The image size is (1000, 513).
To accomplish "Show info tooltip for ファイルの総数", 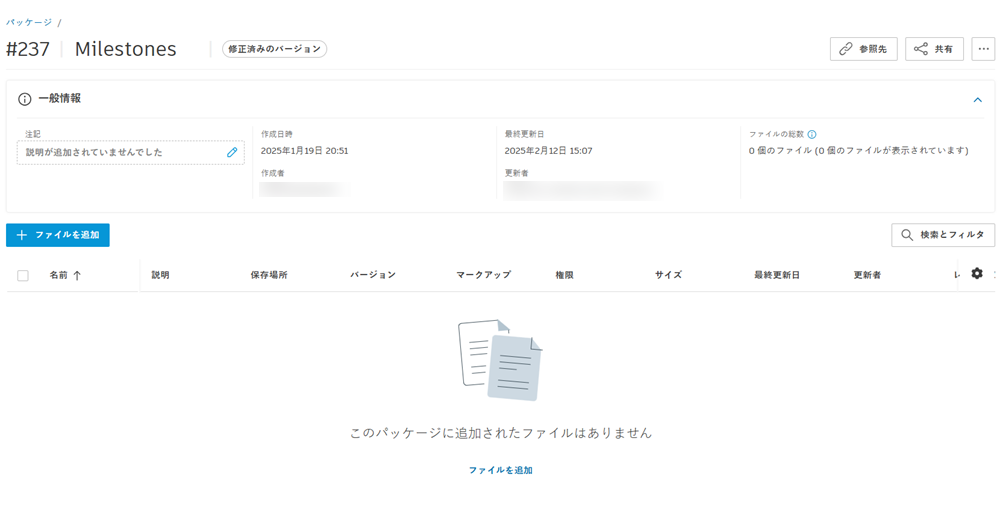I will point(812,135).
